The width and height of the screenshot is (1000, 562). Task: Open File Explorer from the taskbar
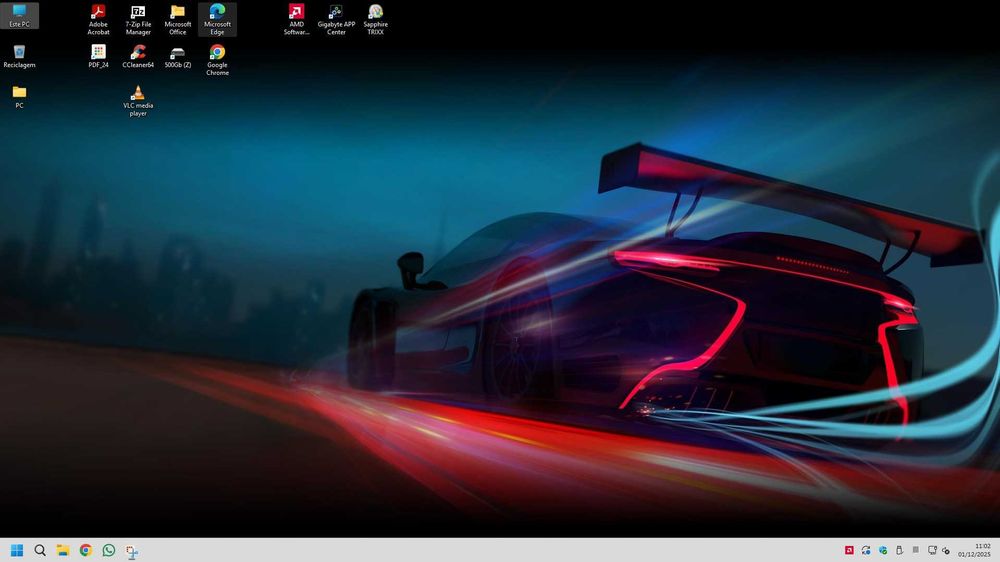[62, 550]
